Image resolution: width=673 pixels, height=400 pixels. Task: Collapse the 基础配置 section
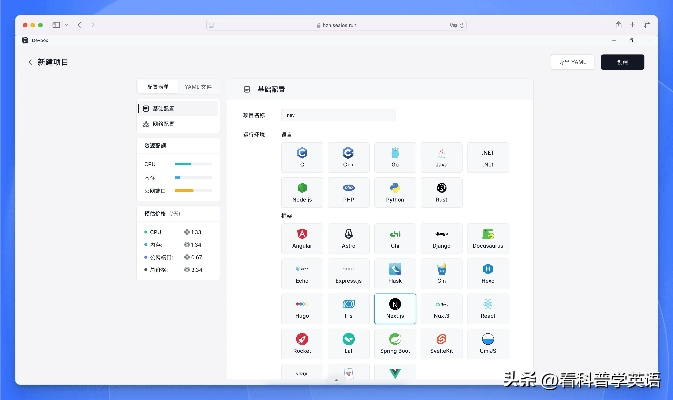247,89
